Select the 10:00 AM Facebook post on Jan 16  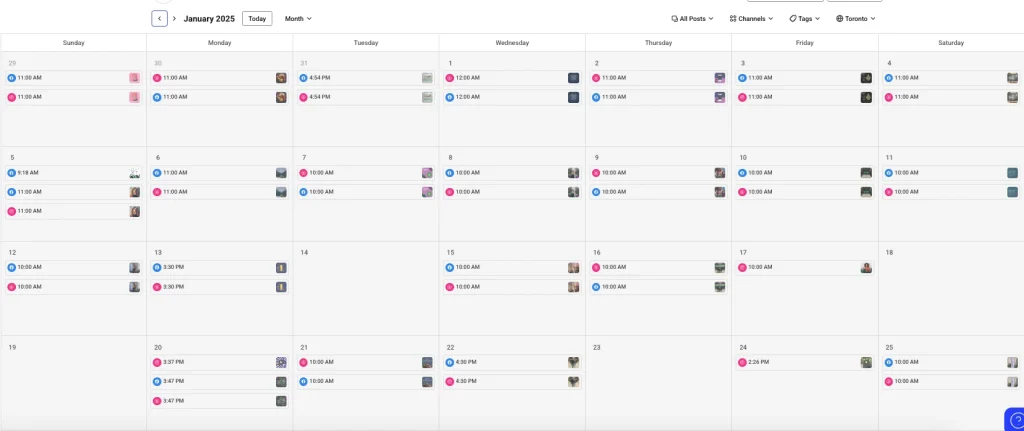[x=658, y=287]
